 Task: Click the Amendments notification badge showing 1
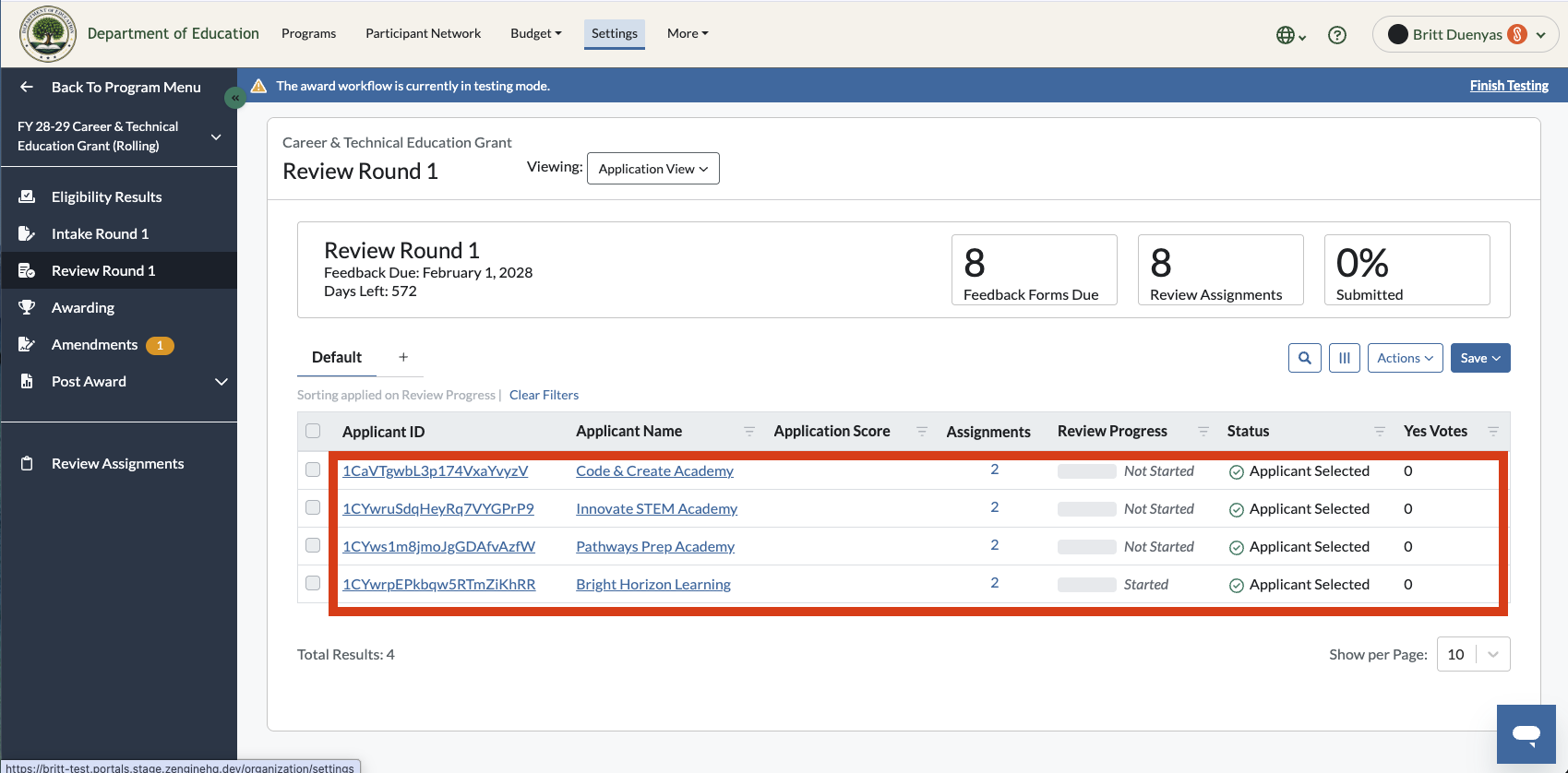point(160,345)
